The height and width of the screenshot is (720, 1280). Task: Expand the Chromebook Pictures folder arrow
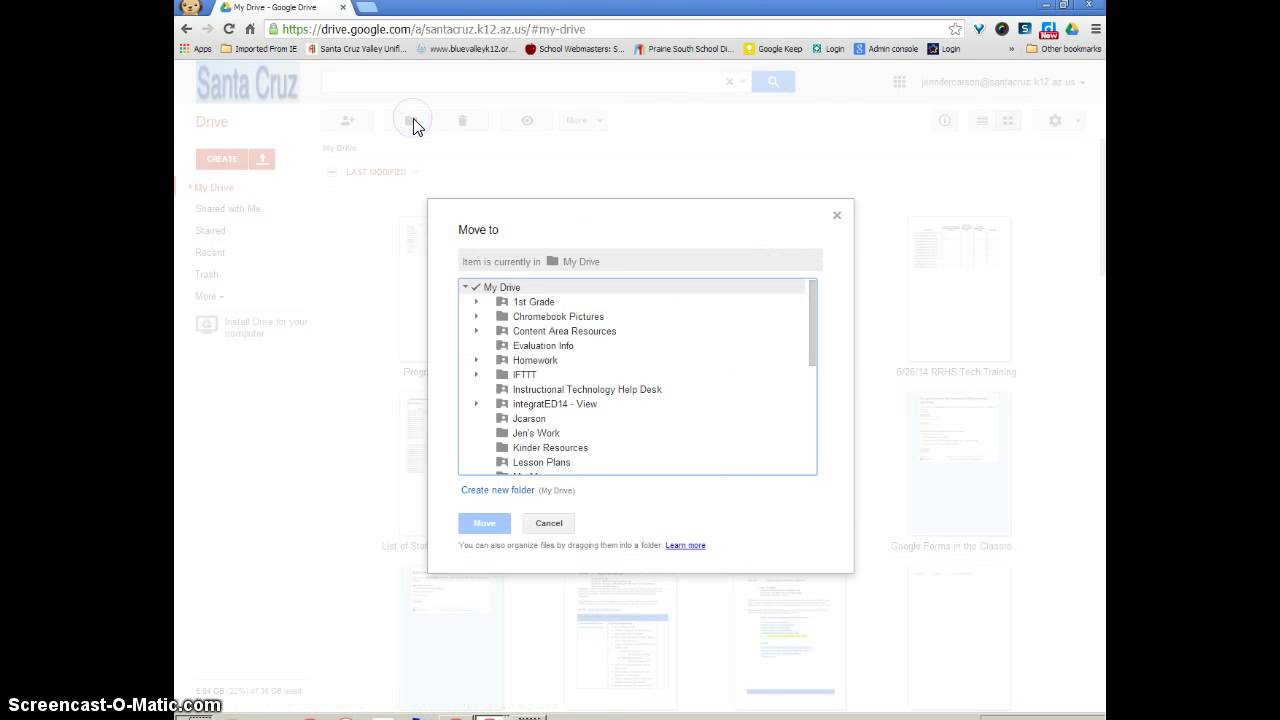tap(476, 316)
